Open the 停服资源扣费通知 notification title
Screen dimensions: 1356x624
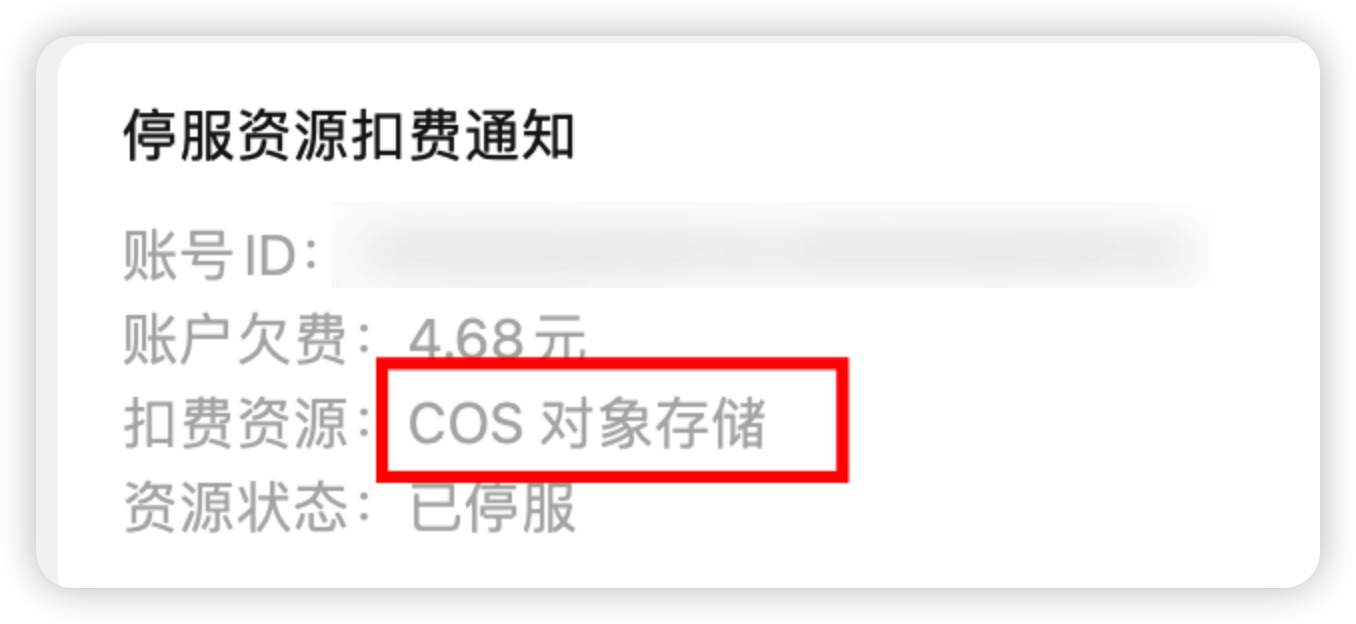[349, 137]
